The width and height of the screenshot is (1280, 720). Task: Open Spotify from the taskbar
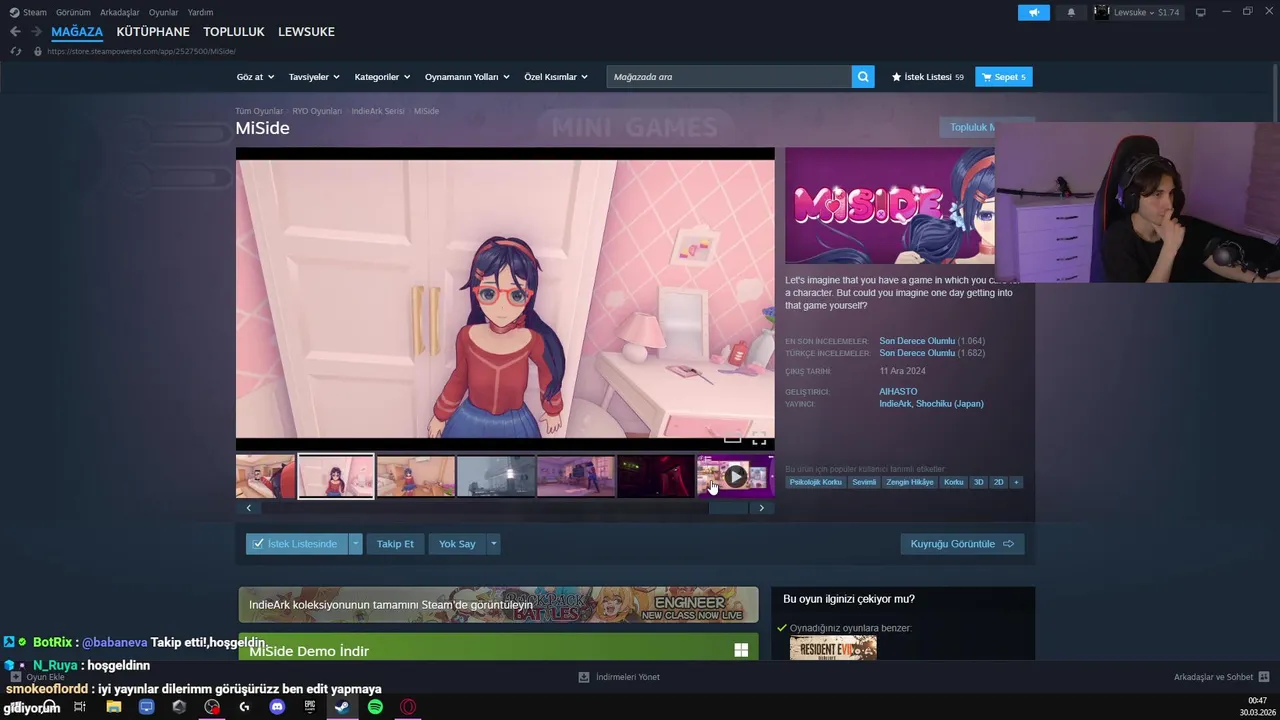375,707
